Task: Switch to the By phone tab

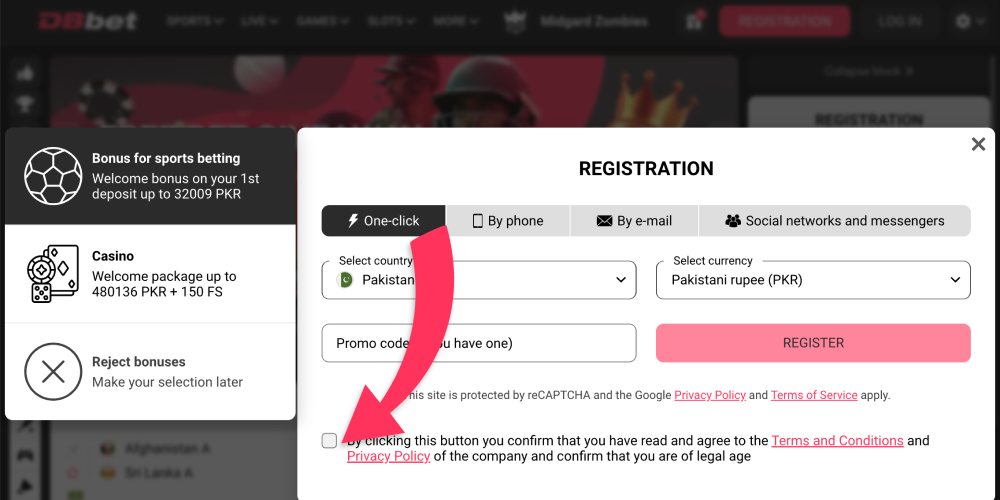Action: [508, 221]
